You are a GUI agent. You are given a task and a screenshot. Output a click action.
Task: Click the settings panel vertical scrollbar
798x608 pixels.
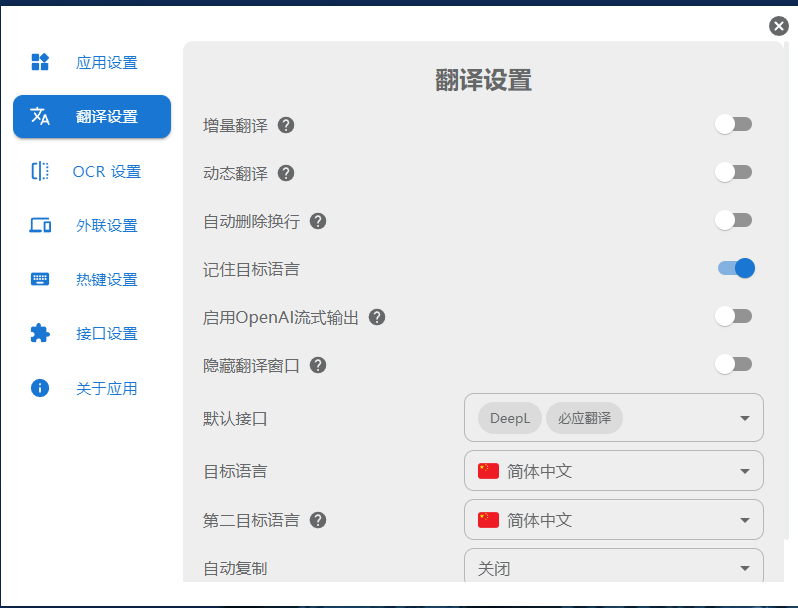click(787, 290)
